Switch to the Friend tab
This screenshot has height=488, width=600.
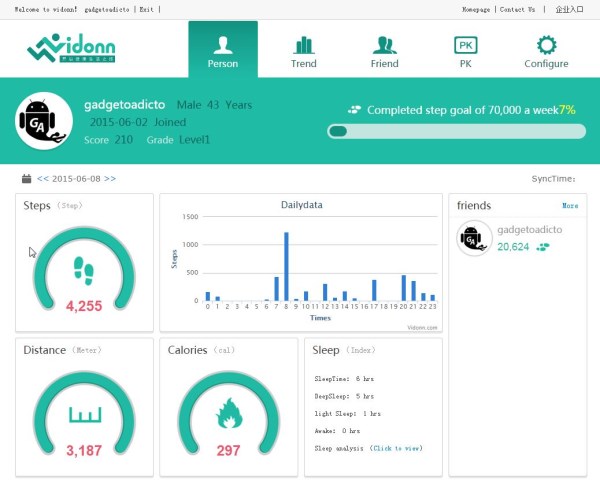point(384,51)
